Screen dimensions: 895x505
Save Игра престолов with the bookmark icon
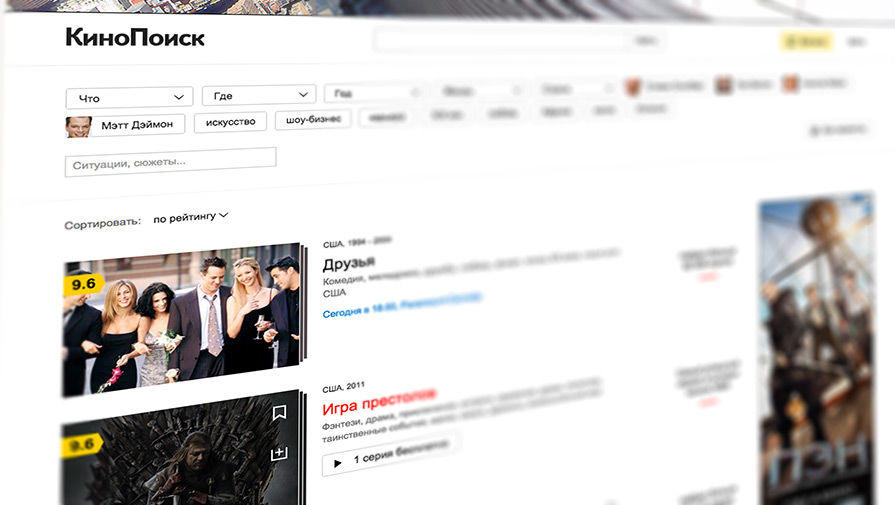point(279,412)
